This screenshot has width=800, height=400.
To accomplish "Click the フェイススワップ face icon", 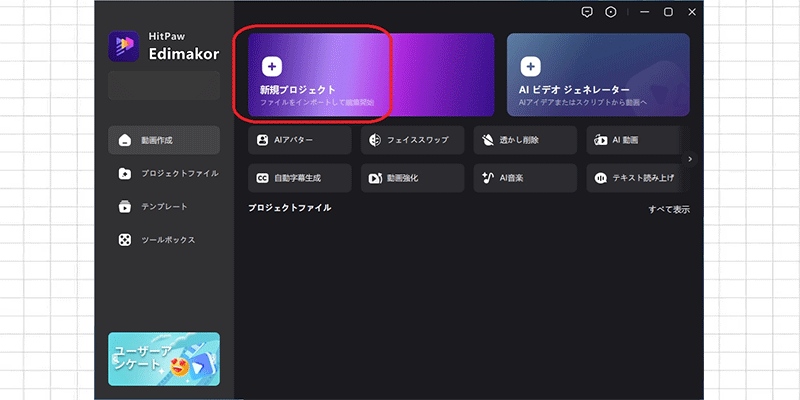I will 375,140.
